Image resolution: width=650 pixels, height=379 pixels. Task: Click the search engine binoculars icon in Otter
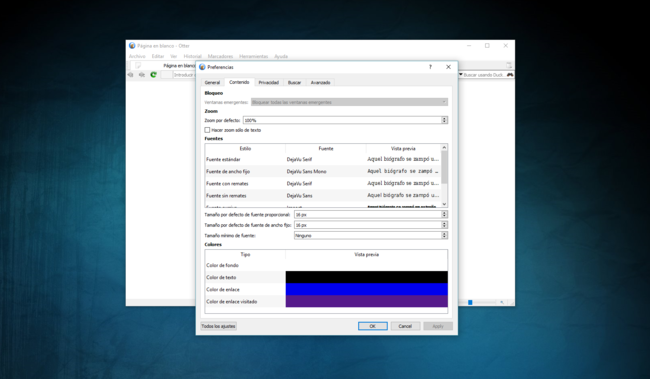[x=510, y=75]
